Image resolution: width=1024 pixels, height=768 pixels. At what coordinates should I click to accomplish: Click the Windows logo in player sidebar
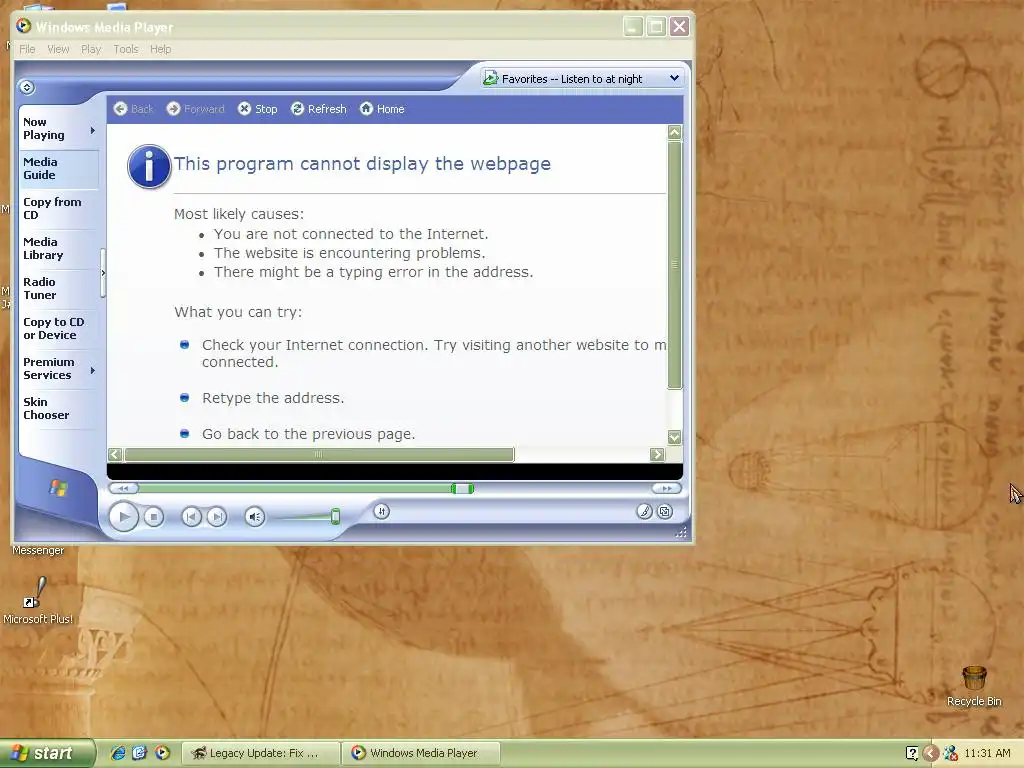tap(58, 488)
